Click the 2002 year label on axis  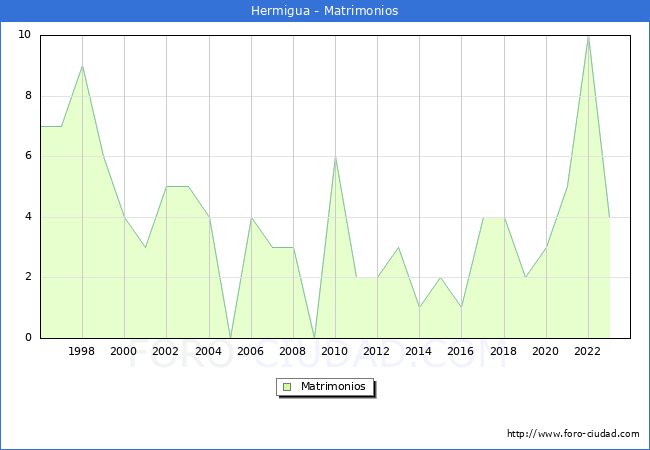(x=166, y=351)
